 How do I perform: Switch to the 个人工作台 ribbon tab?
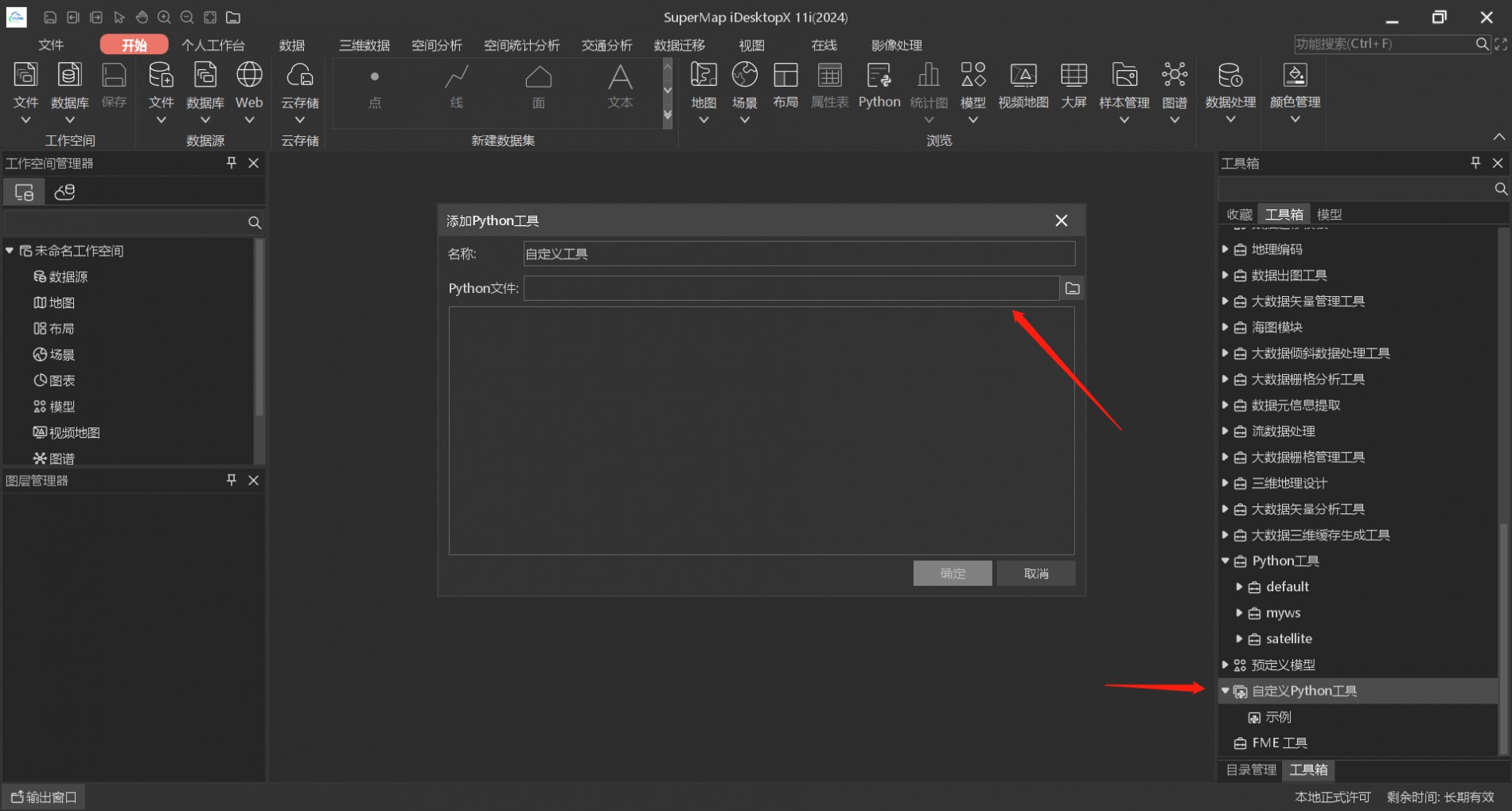(x=212, y=45)
